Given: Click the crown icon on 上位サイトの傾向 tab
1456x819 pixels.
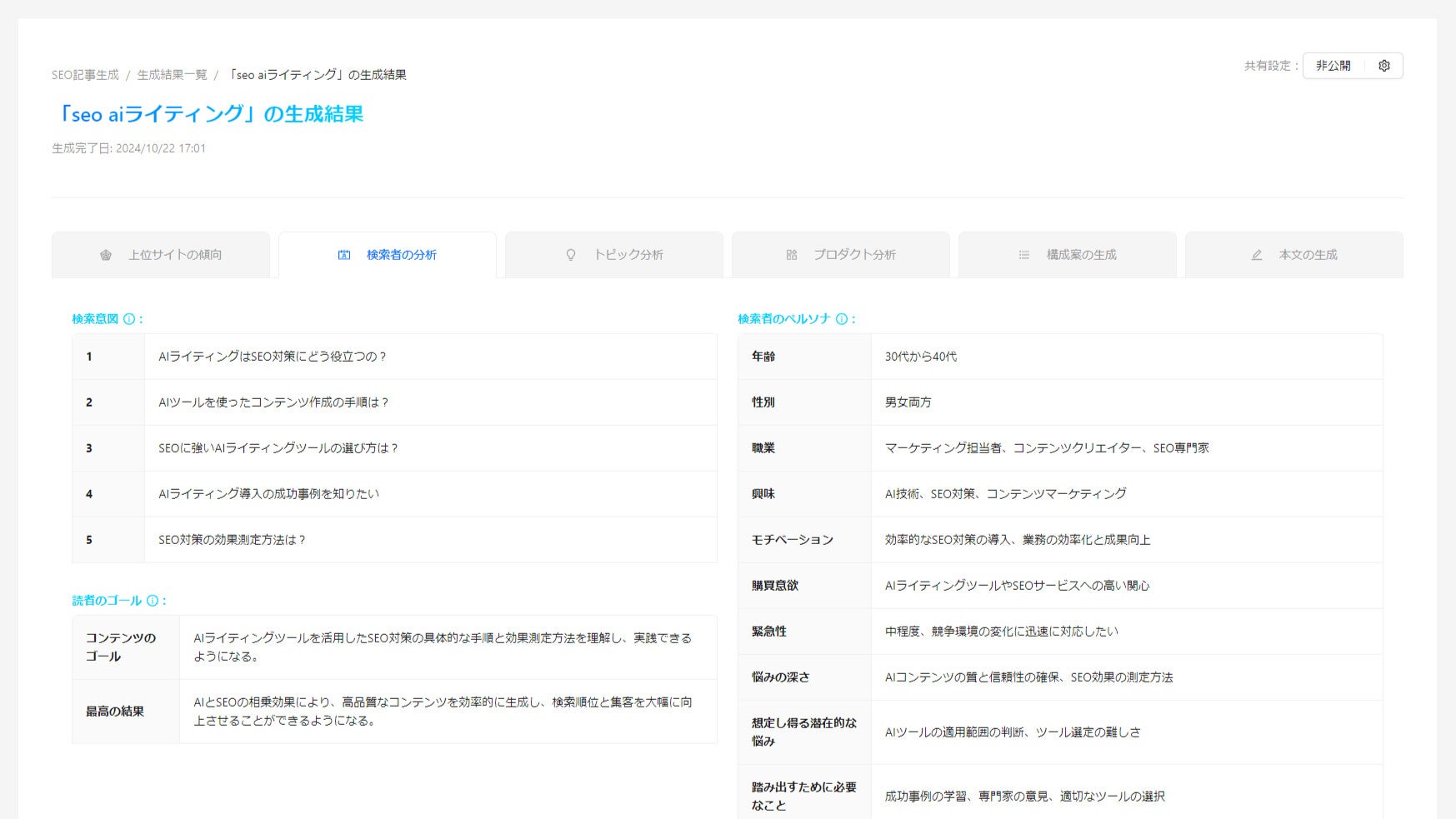Looking at the screenshot, I should (x=106, y=255).
